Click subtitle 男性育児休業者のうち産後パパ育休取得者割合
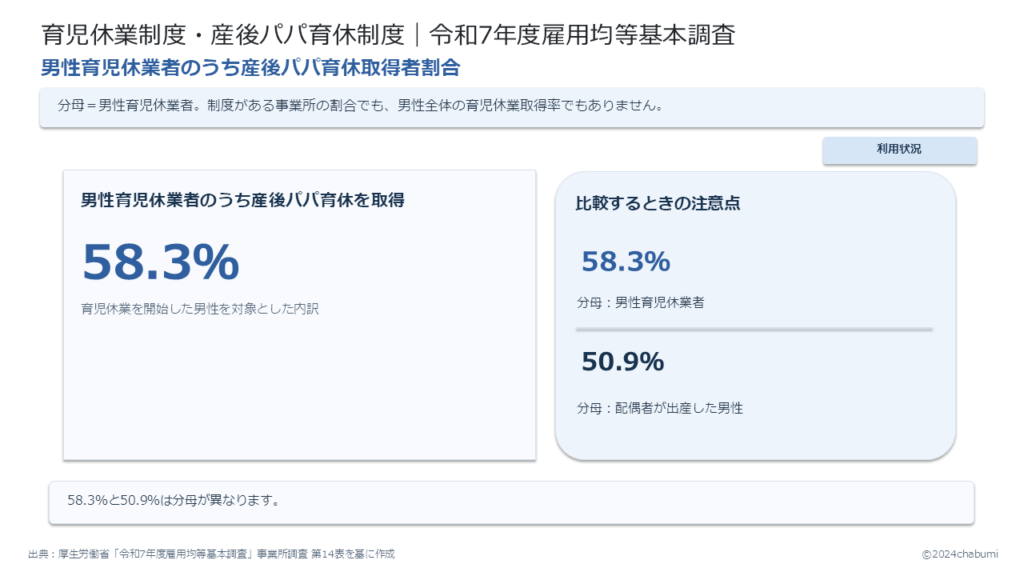The width and height of the screenshot is (1024, 576). coord(250,67)
